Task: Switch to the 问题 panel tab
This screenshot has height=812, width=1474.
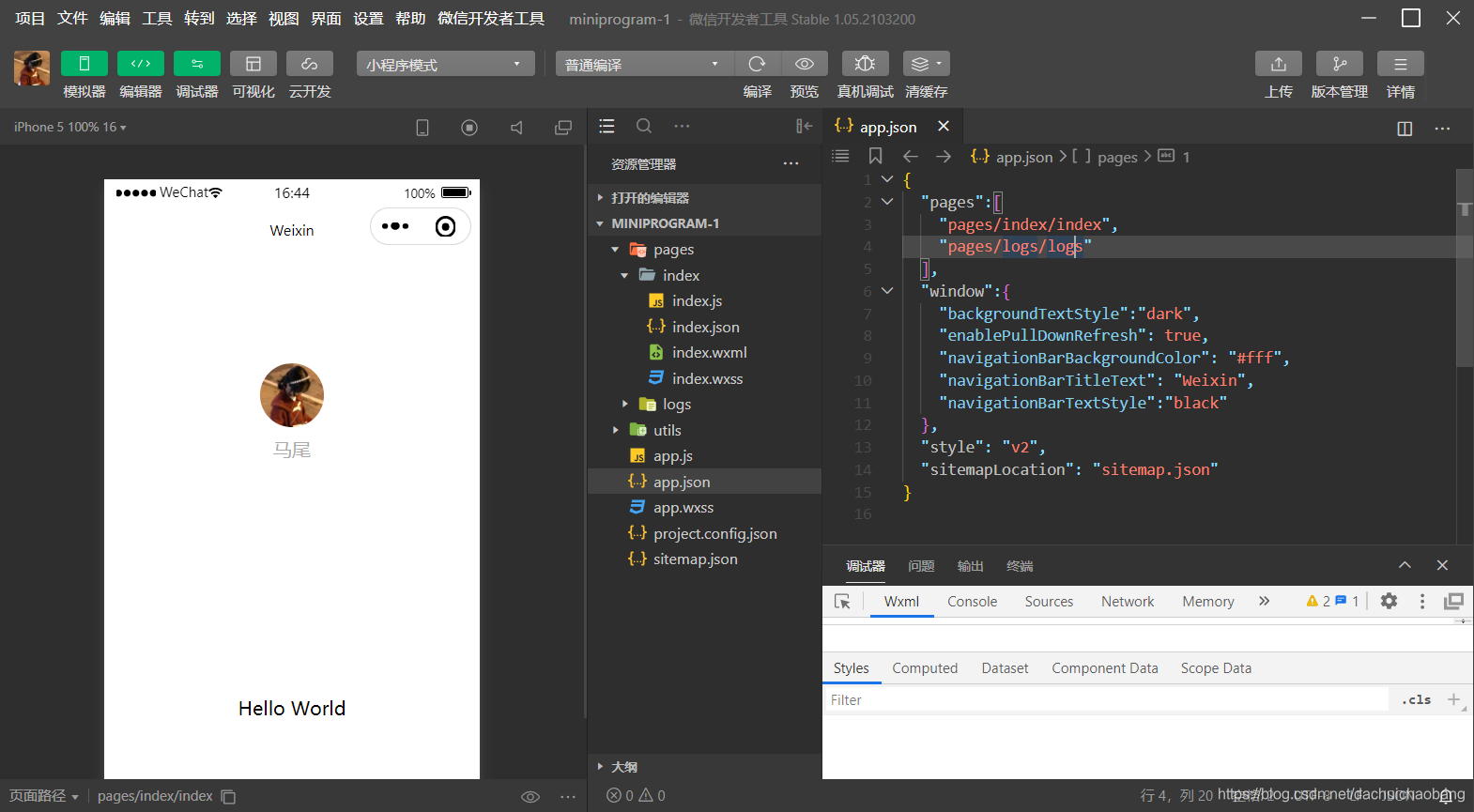Action: pos(921,566)
